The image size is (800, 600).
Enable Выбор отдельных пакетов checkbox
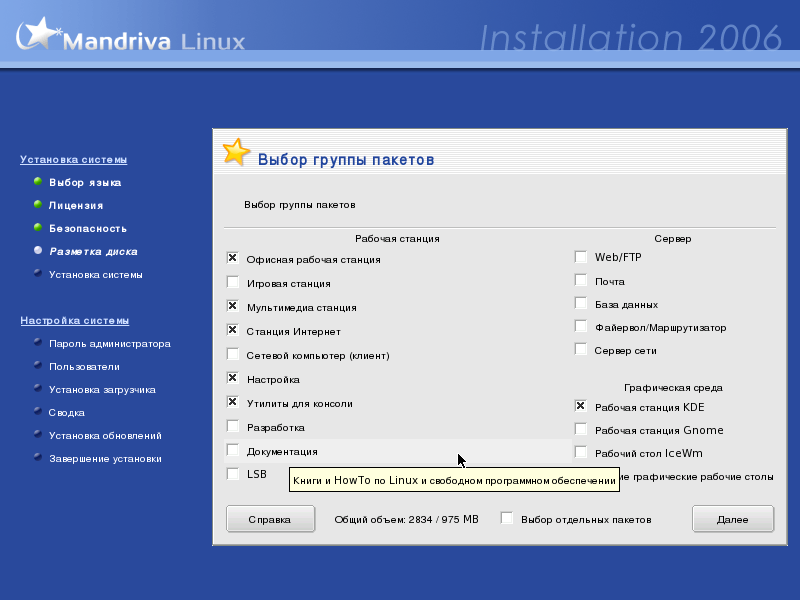[507, 518]
